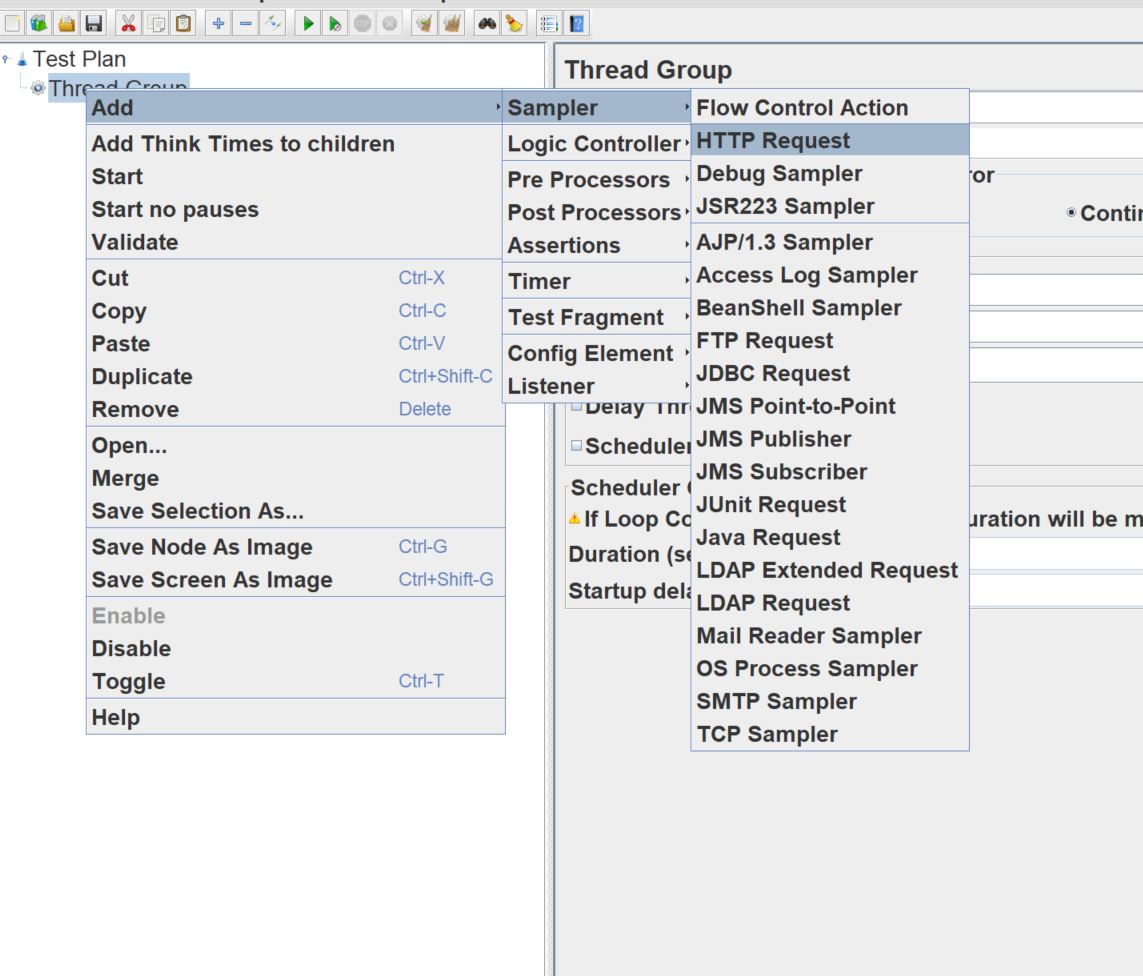Click the blue plus Expand All icon
The height and width of the screenshot is (976, 1143).
(219, 23)
